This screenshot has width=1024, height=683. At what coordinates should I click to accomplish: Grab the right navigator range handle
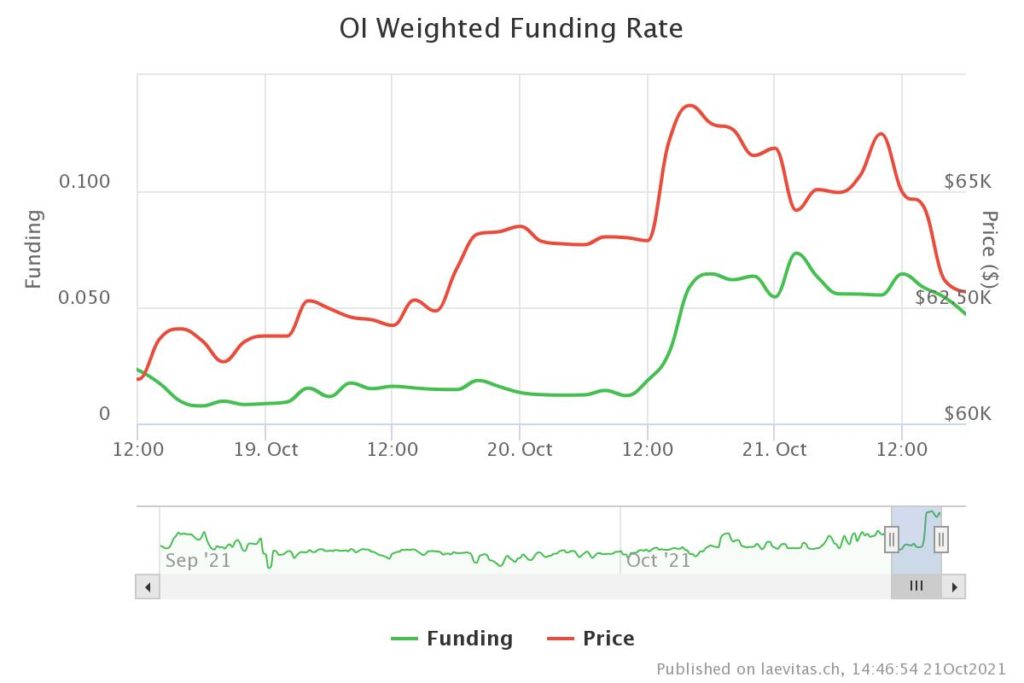[941, 540]
